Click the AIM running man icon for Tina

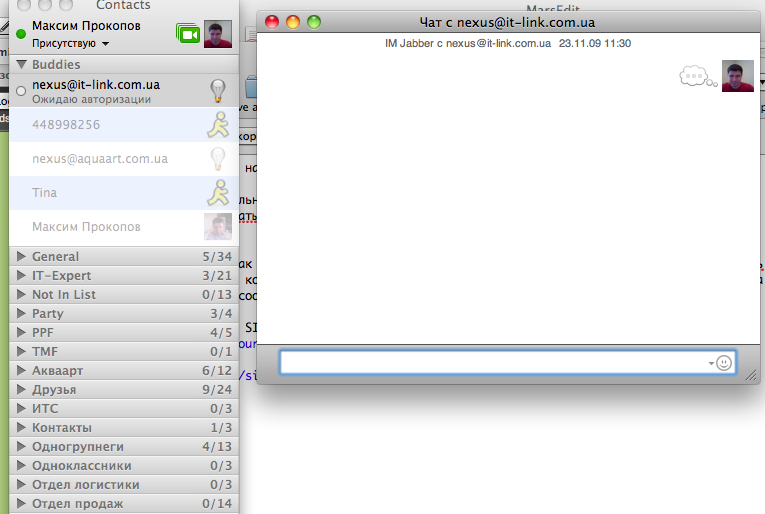(x=218, y=193)
